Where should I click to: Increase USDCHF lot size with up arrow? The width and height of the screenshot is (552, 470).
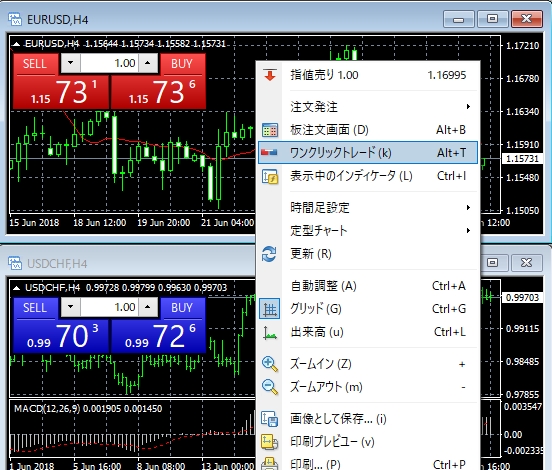[x=148, y=307]
